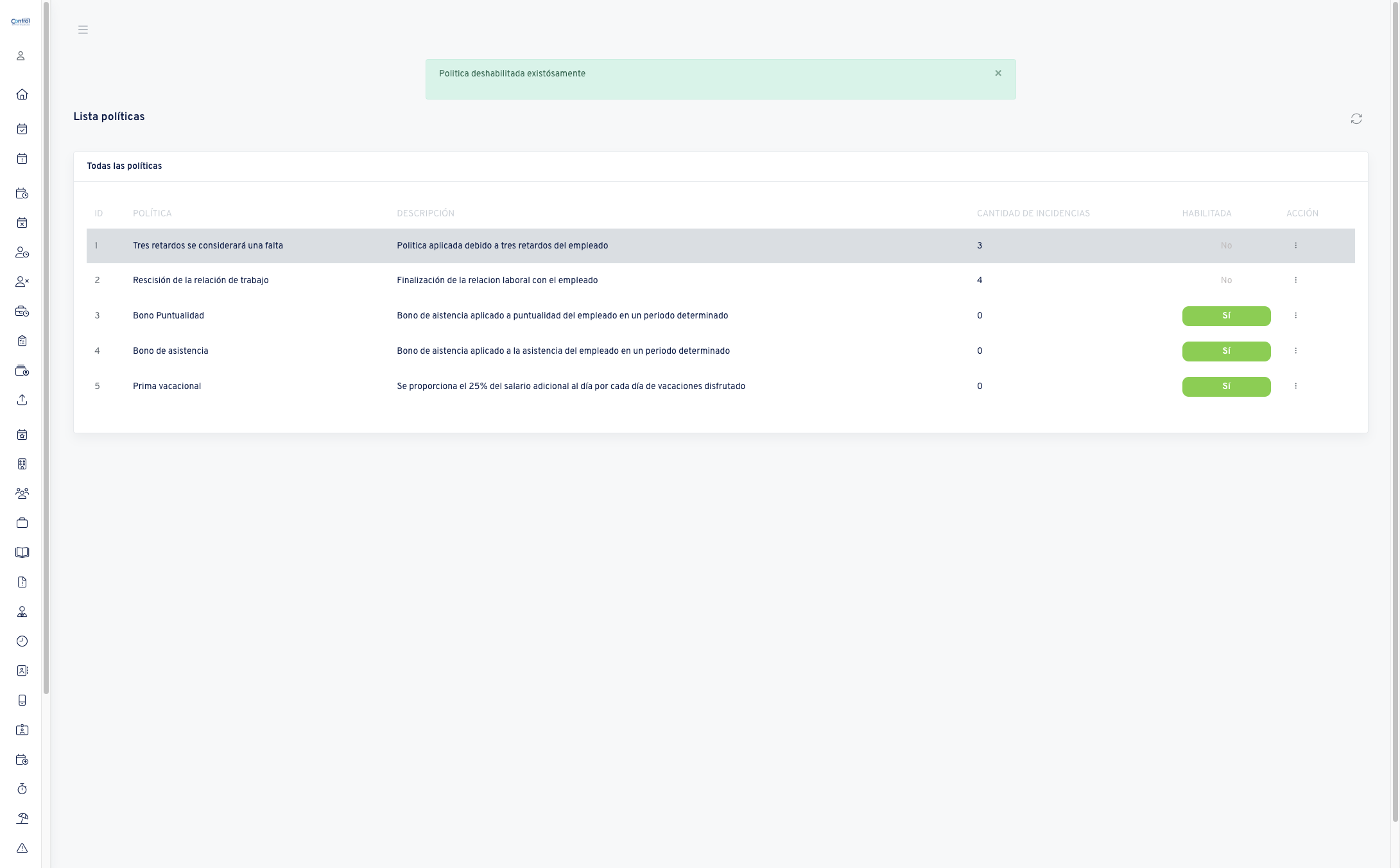Select 'Prima vacacional' policy name

coord(167,386)
